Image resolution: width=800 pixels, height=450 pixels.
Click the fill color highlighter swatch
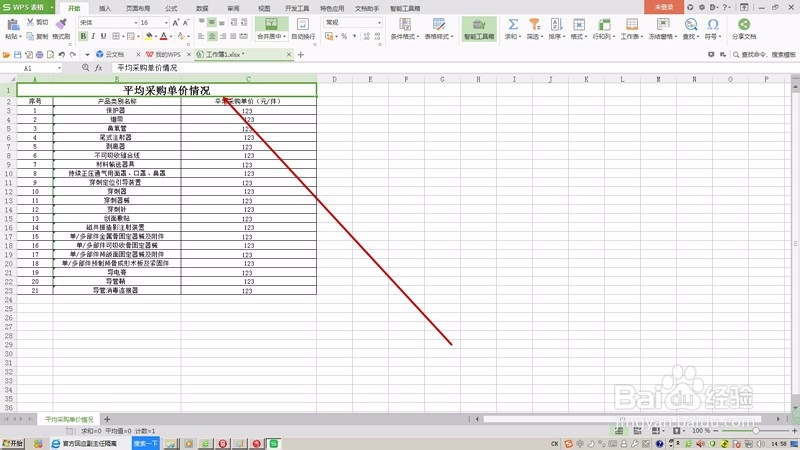148,36
